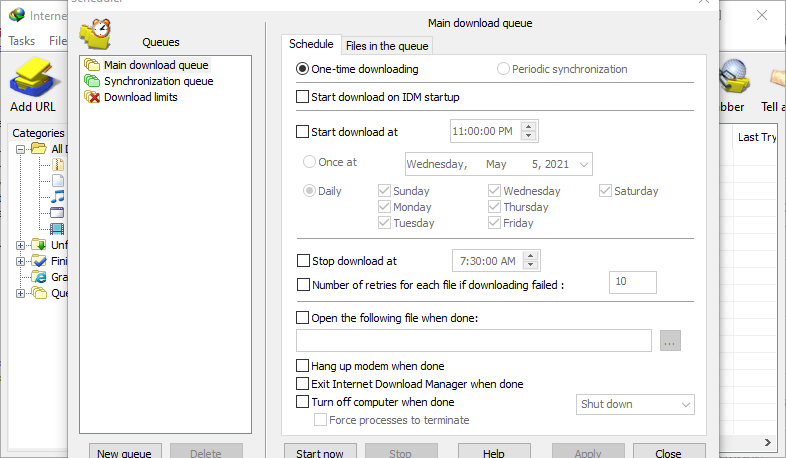Switch to Files in the queue tab

387,46
